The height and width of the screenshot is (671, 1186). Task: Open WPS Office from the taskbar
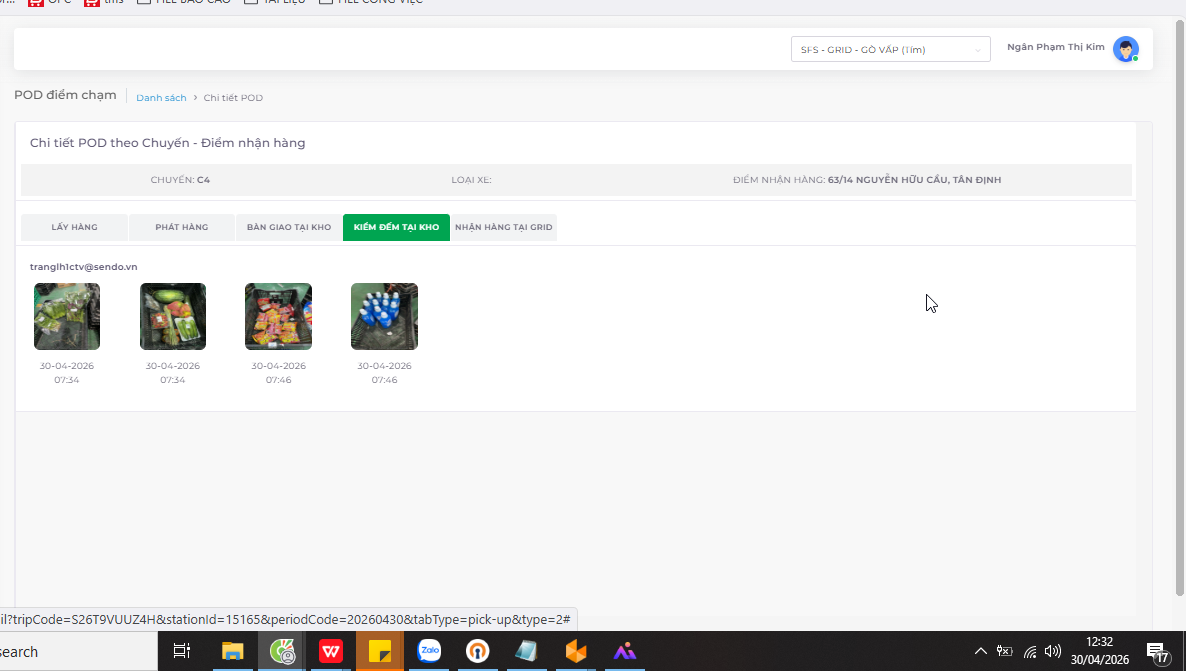pyautogui.click(x=331, y=651)
